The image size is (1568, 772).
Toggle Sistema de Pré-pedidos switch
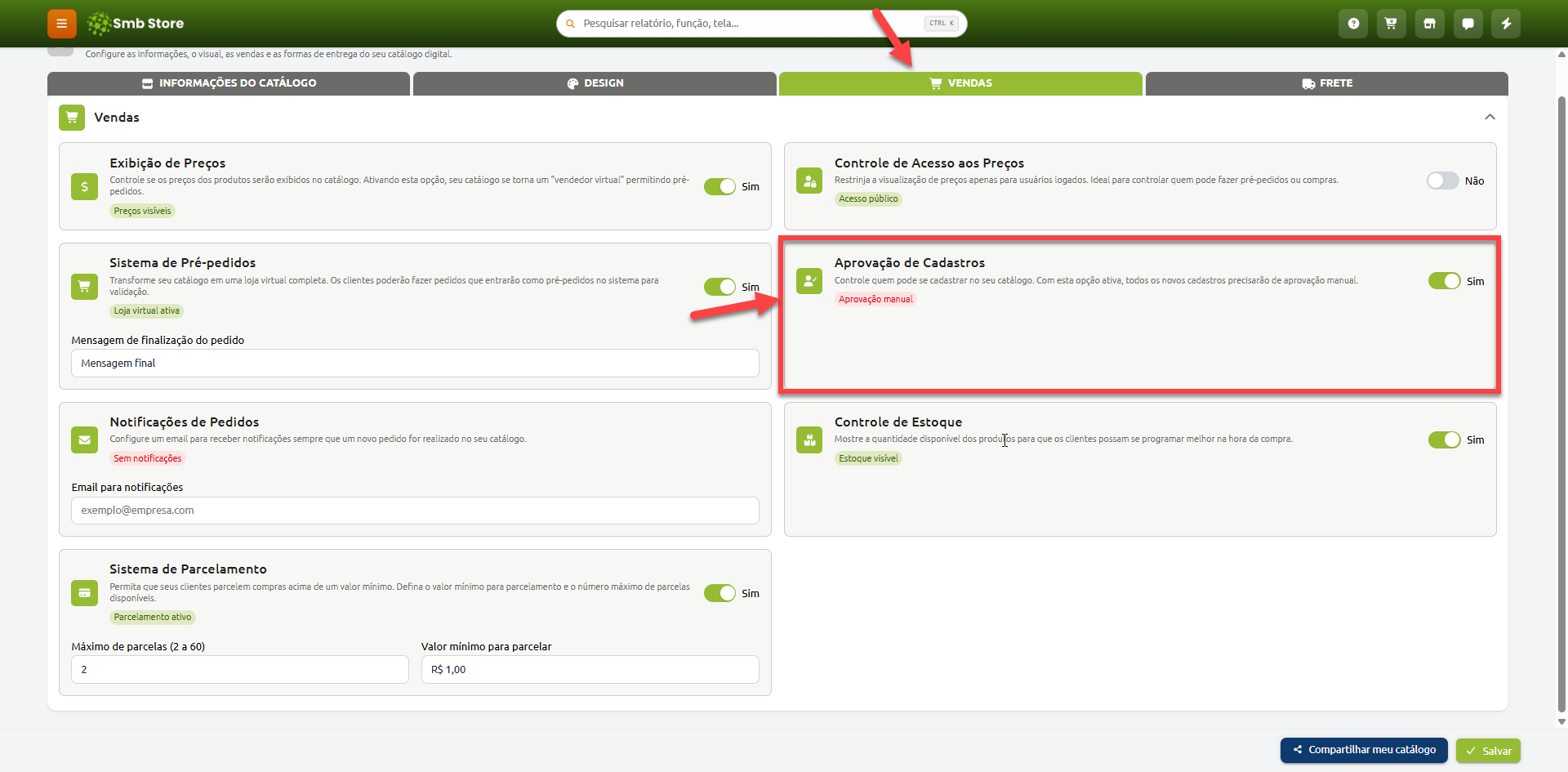tap(720, 287)
